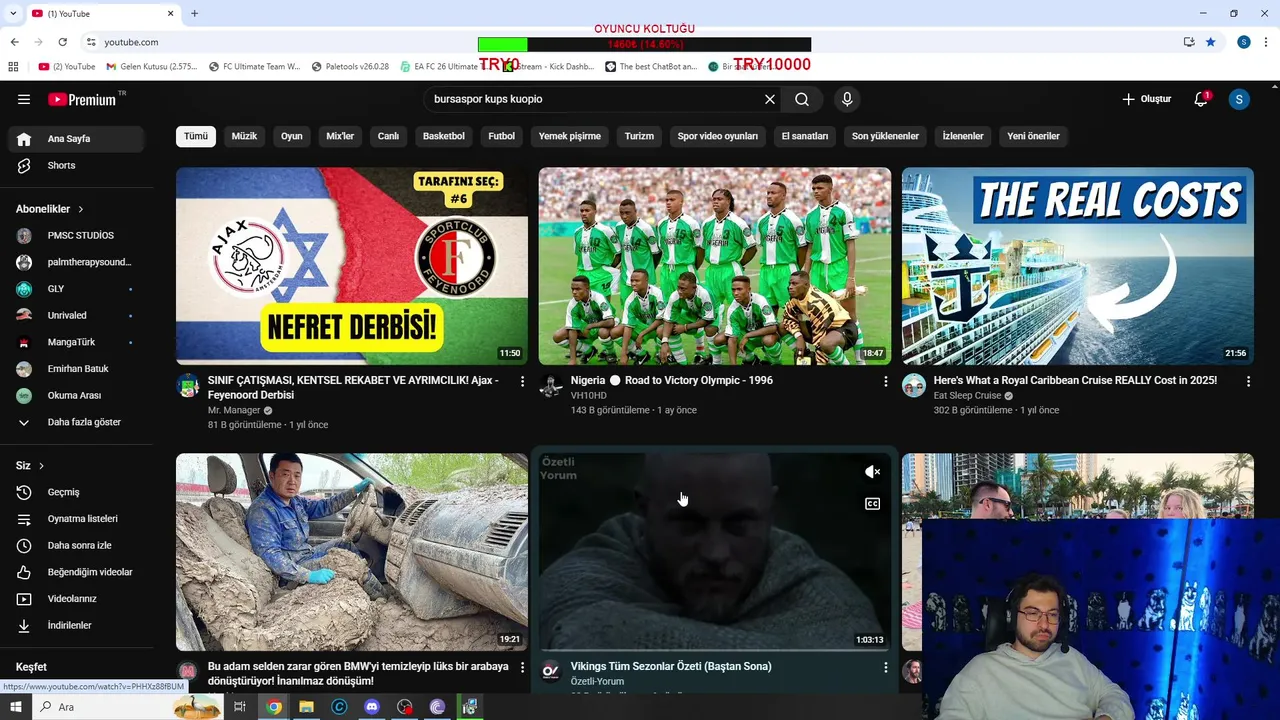The image size is (1280, 720).
Task: Select the Oyun filter chip
Action: point(291,136)
